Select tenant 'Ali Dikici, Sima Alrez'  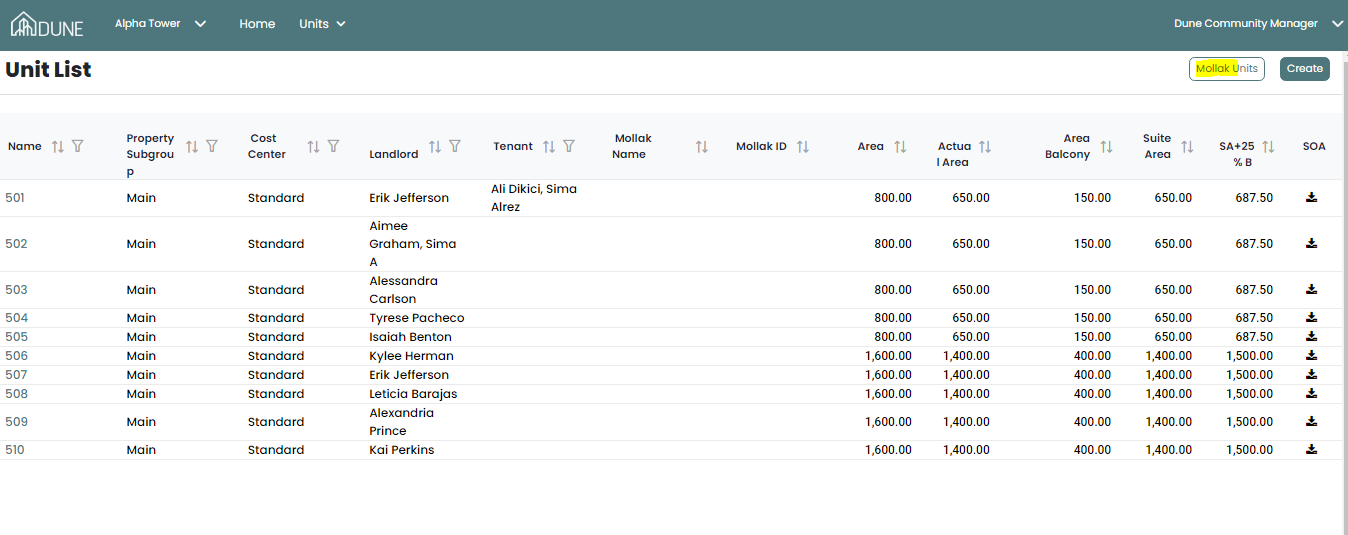534,198
